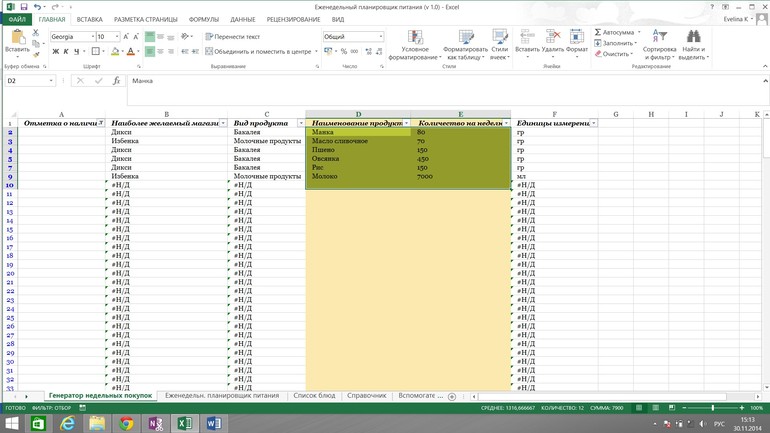Toggle Wrap Text (Перенести текст)
Screen dimensions: 770x433
pos(233,37)
